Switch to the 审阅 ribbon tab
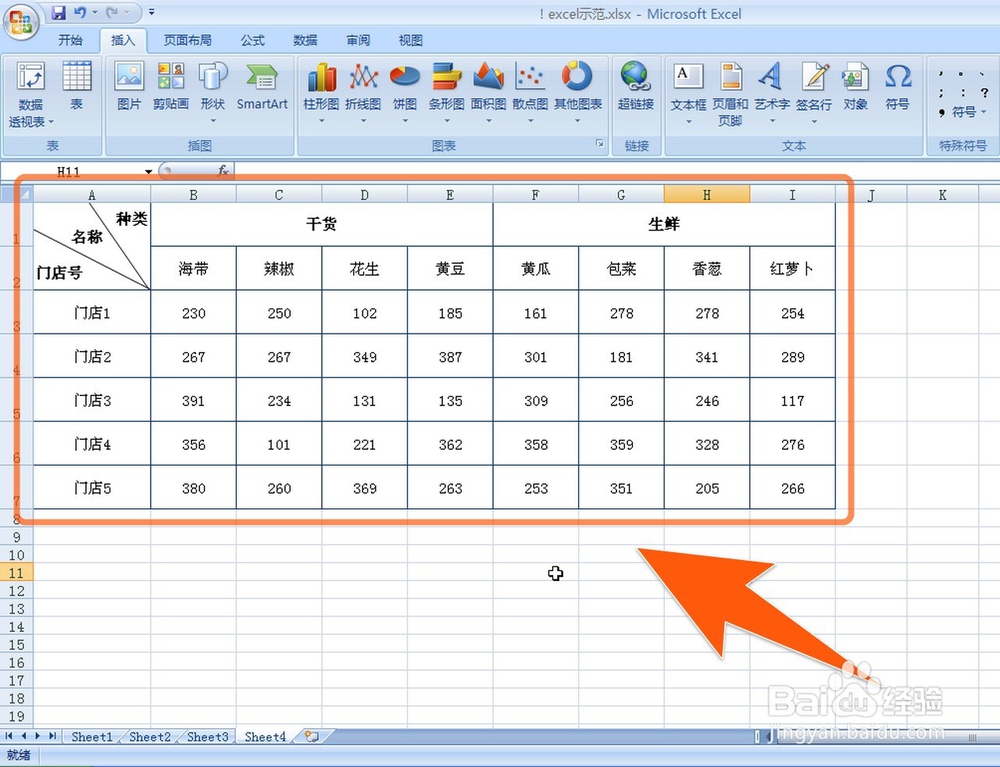 point(358,40)
